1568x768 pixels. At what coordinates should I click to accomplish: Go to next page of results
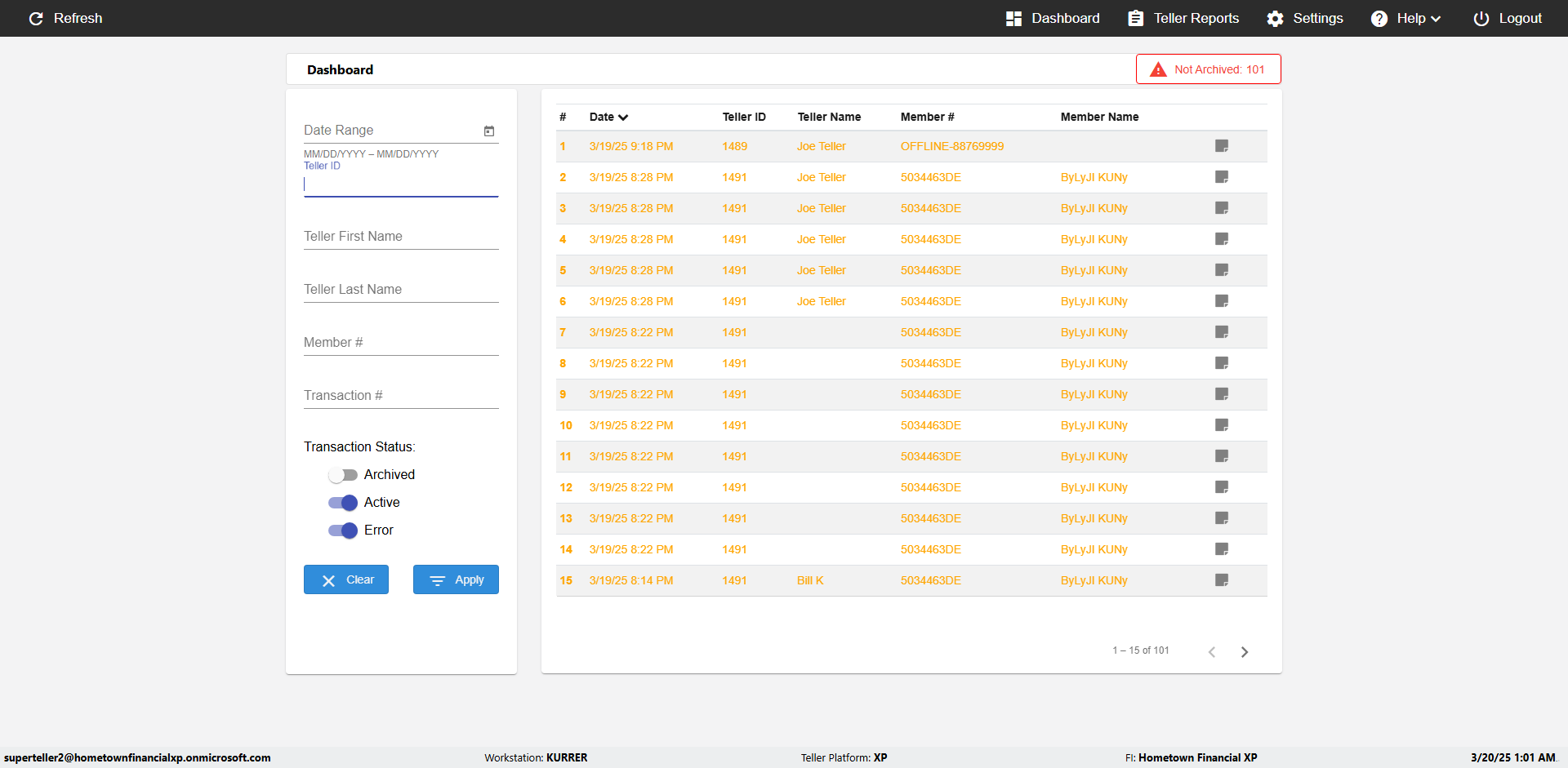pyautogui.click(x=1245, y=651)
